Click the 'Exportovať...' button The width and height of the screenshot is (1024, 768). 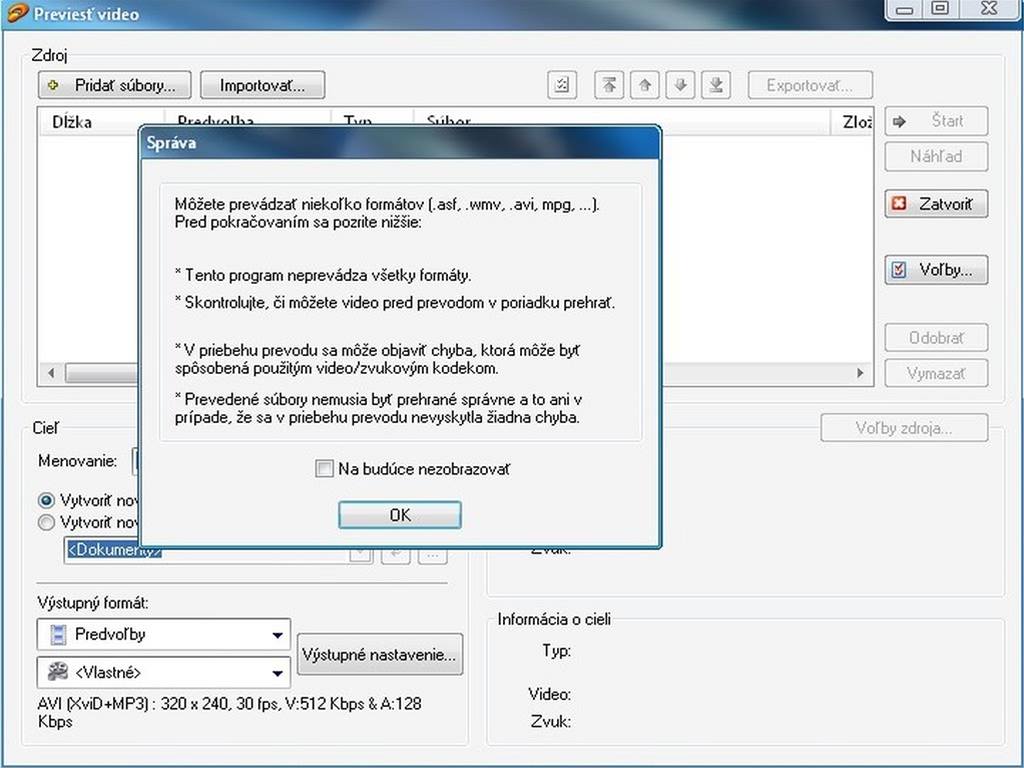810,85
